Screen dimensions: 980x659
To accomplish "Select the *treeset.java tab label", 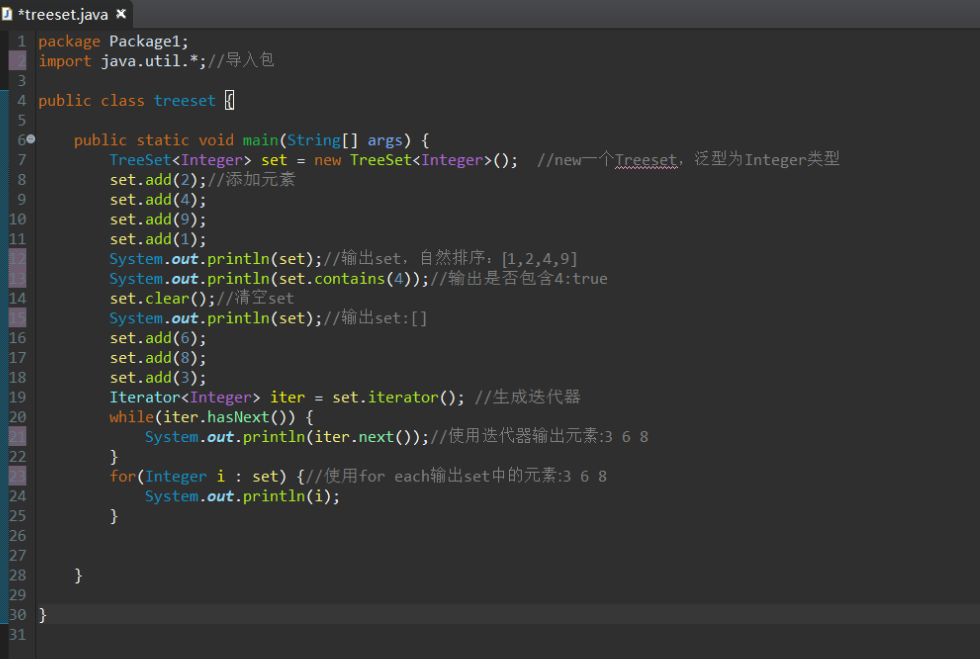I will (62, 14).
